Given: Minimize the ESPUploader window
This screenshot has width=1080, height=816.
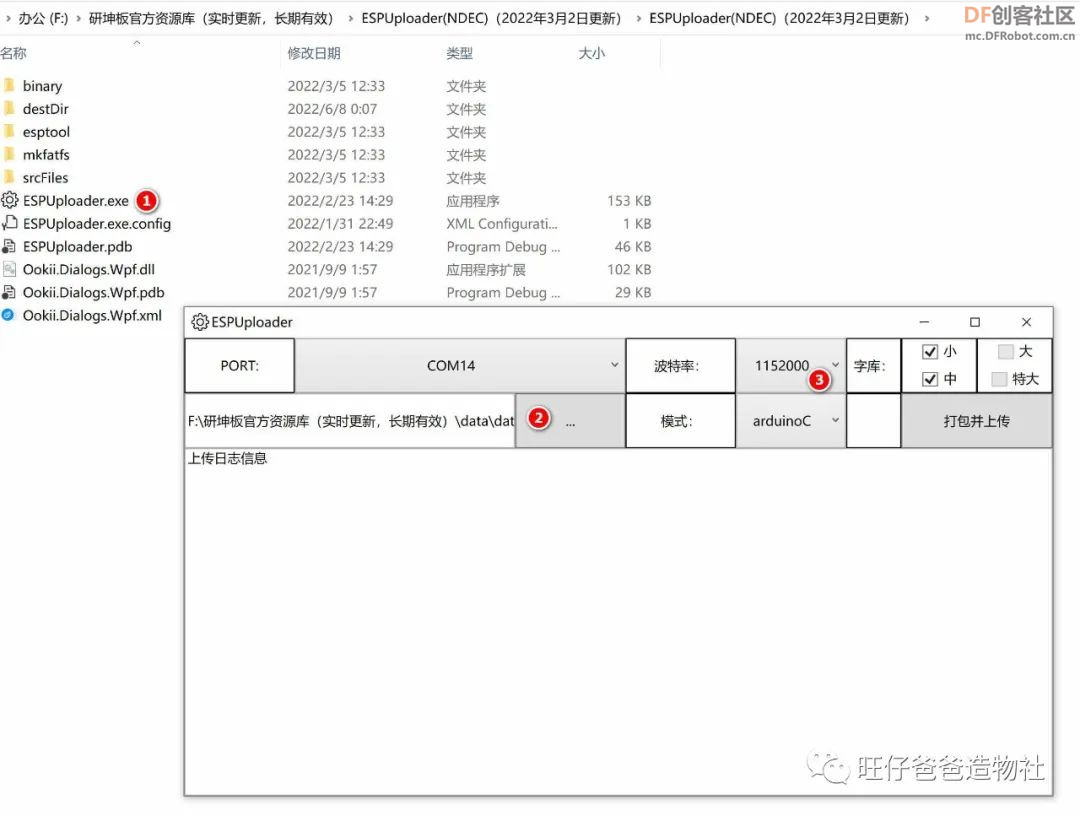Looking at the screenshot, I should (924, 322).
